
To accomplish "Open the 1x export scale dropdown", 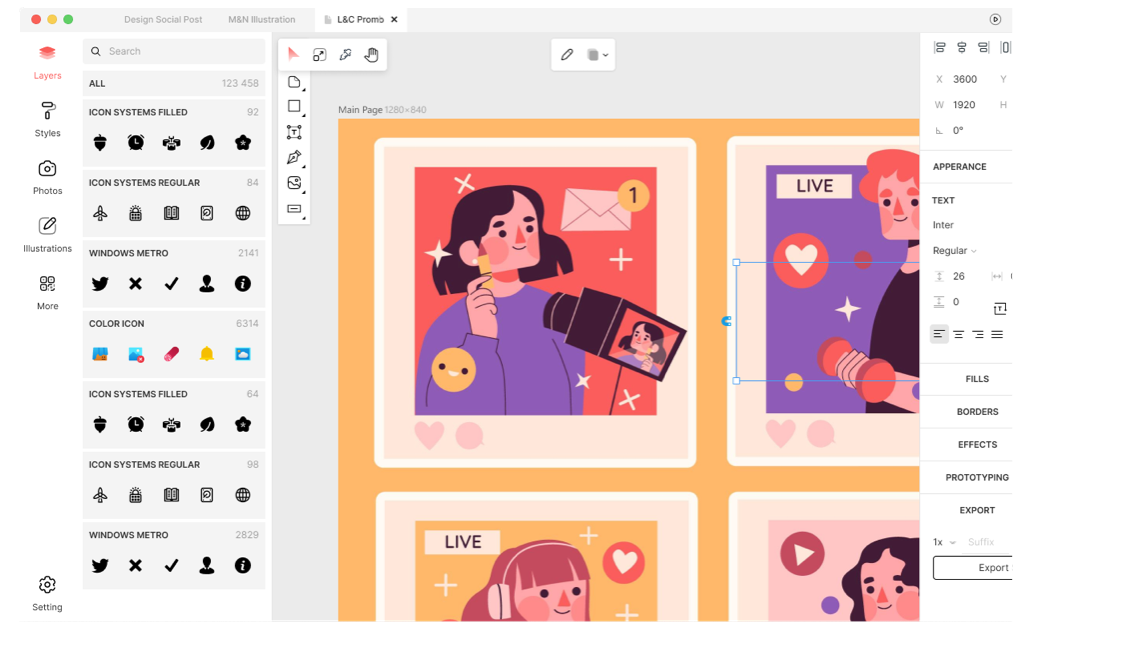I will [x=944, y=542].
